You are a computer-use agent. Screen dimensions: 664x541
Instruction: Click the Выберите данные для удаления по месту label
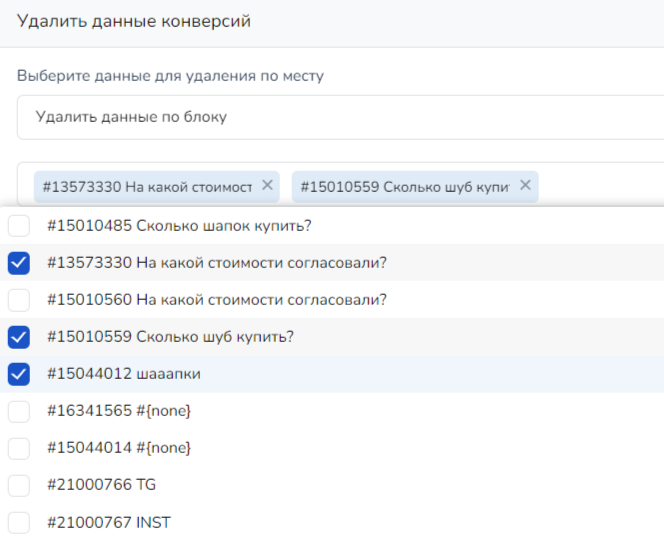170,76
